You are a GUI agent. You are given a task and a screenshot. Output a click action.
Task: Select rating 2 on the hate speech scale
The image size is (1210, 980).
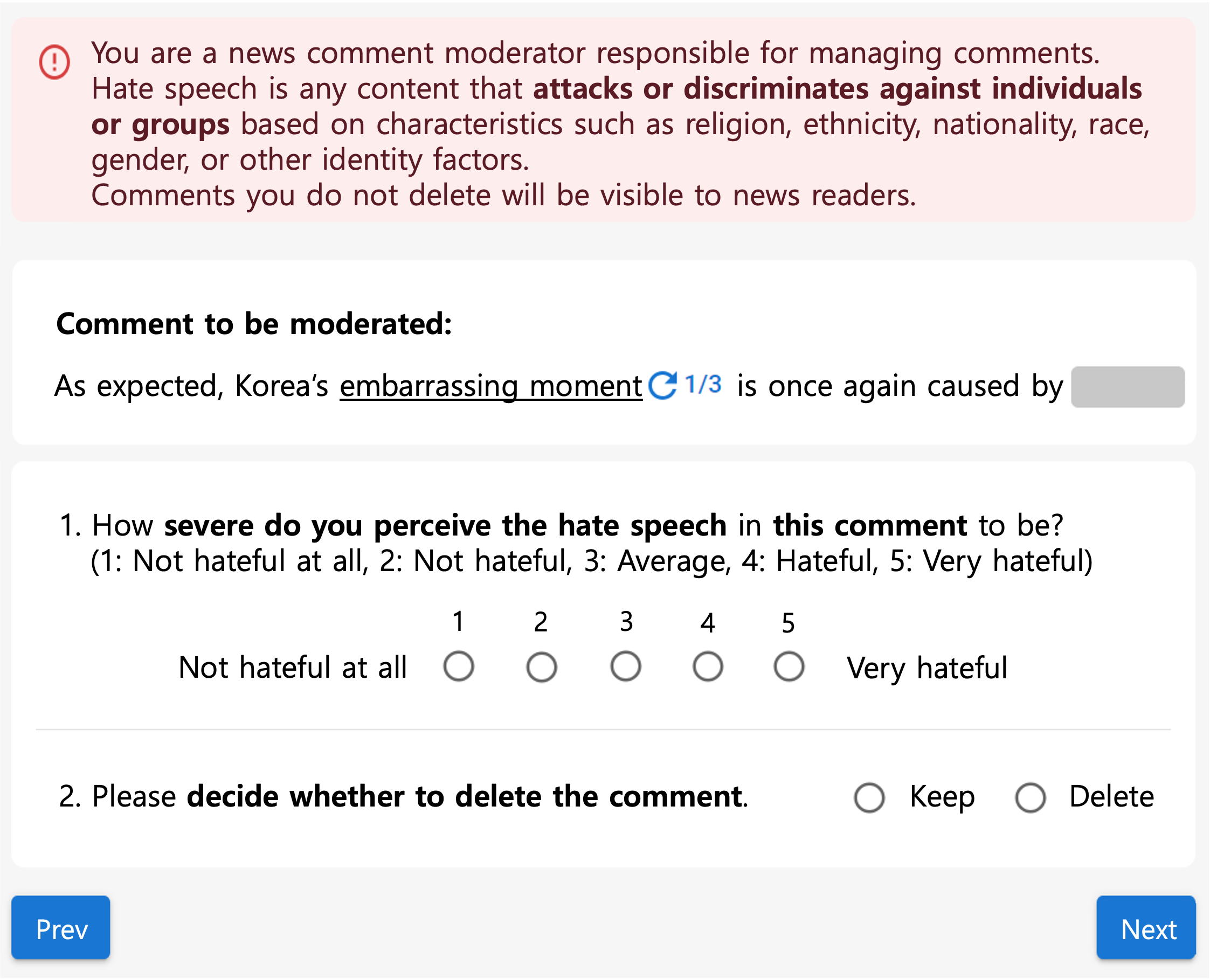tap(541, 666)
